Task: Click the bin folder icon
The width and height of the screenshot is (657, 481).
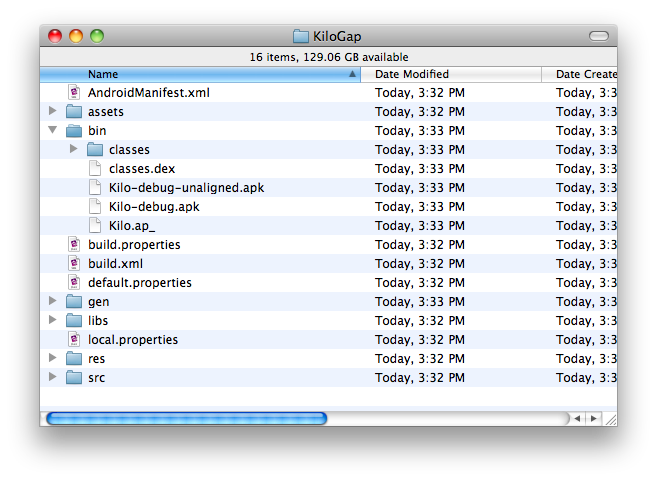Action: [x=74, y=130]
